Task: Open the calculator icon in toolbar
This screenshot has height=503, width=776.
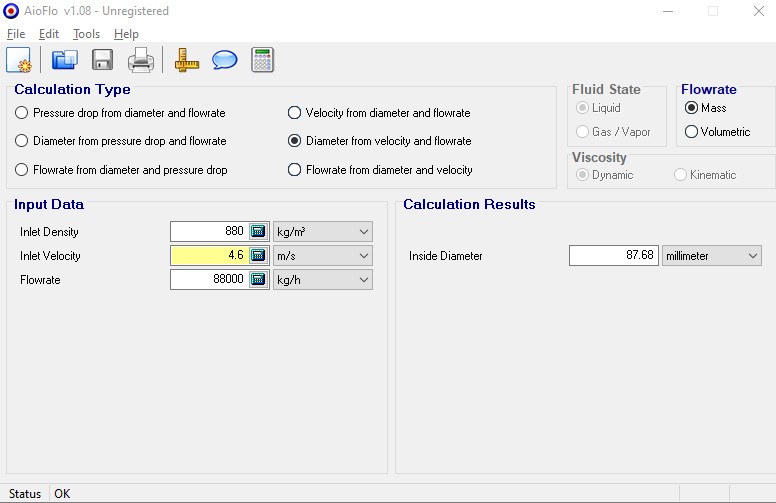Action: 263,60
